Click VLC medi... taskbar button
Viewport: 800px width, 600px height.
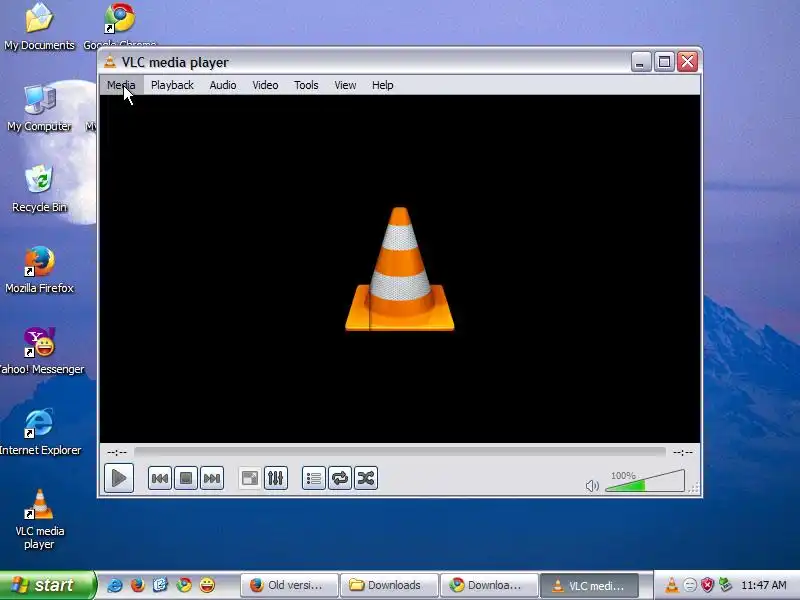(589, 585)
